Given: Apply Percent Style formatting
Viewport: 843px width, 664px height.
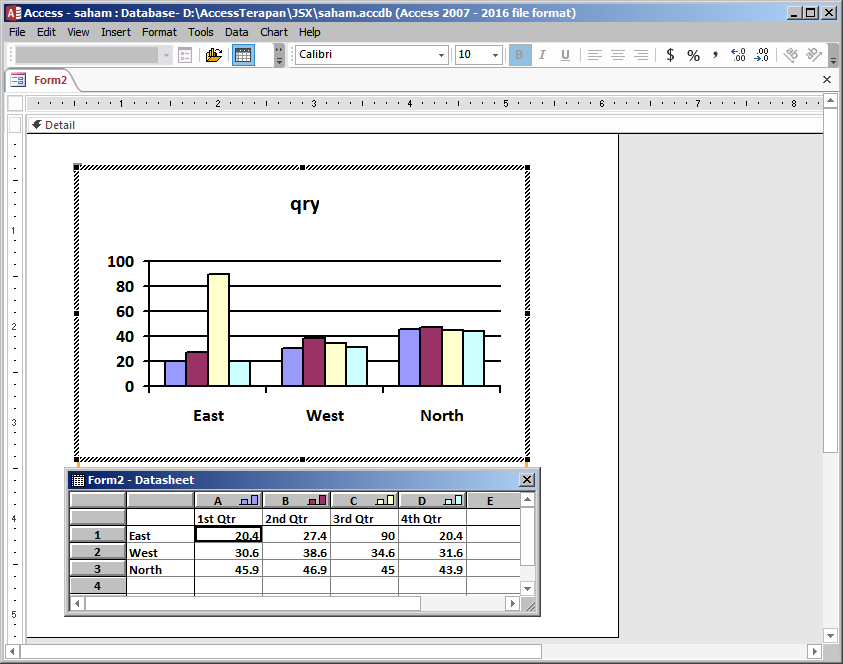Looking at the screenshot, I should point(693,55).
